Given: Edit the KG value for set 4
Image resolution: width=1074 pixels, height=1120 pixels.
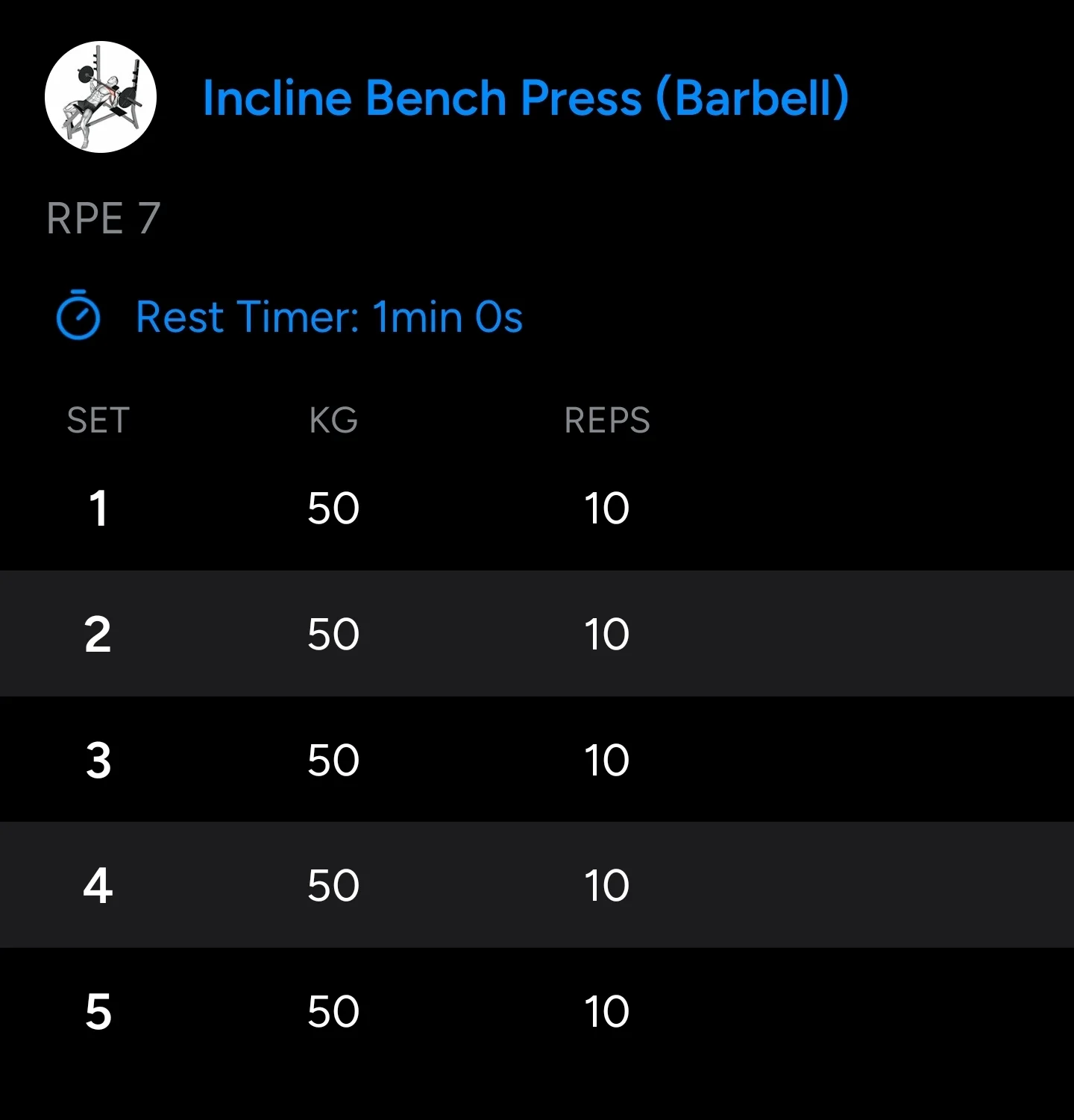Looking at the screenshot, I should point(333,886).
